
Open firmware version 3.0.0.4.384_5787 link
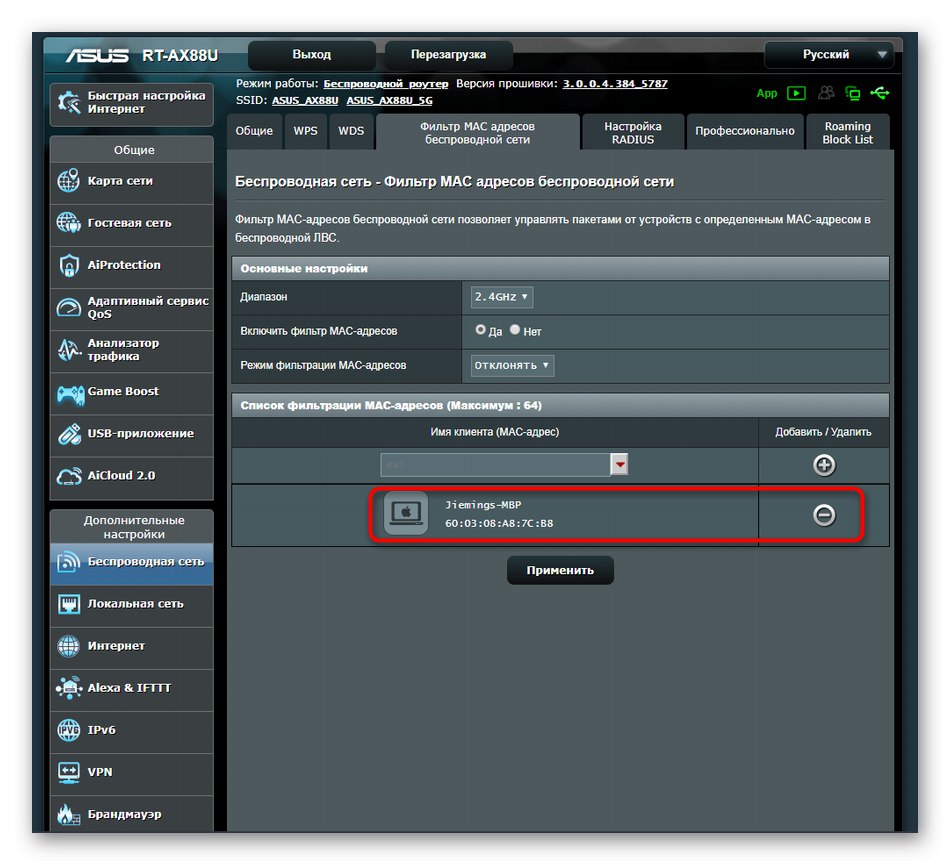615,84
